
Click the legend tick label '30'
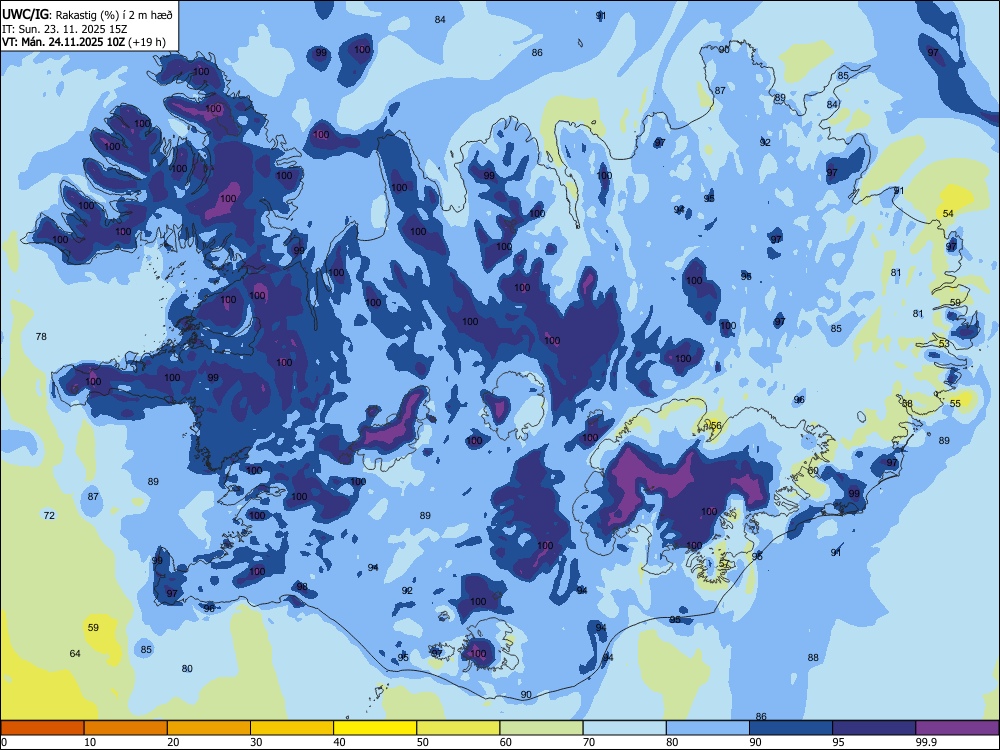pyautogui.click(x=256, y=742)
